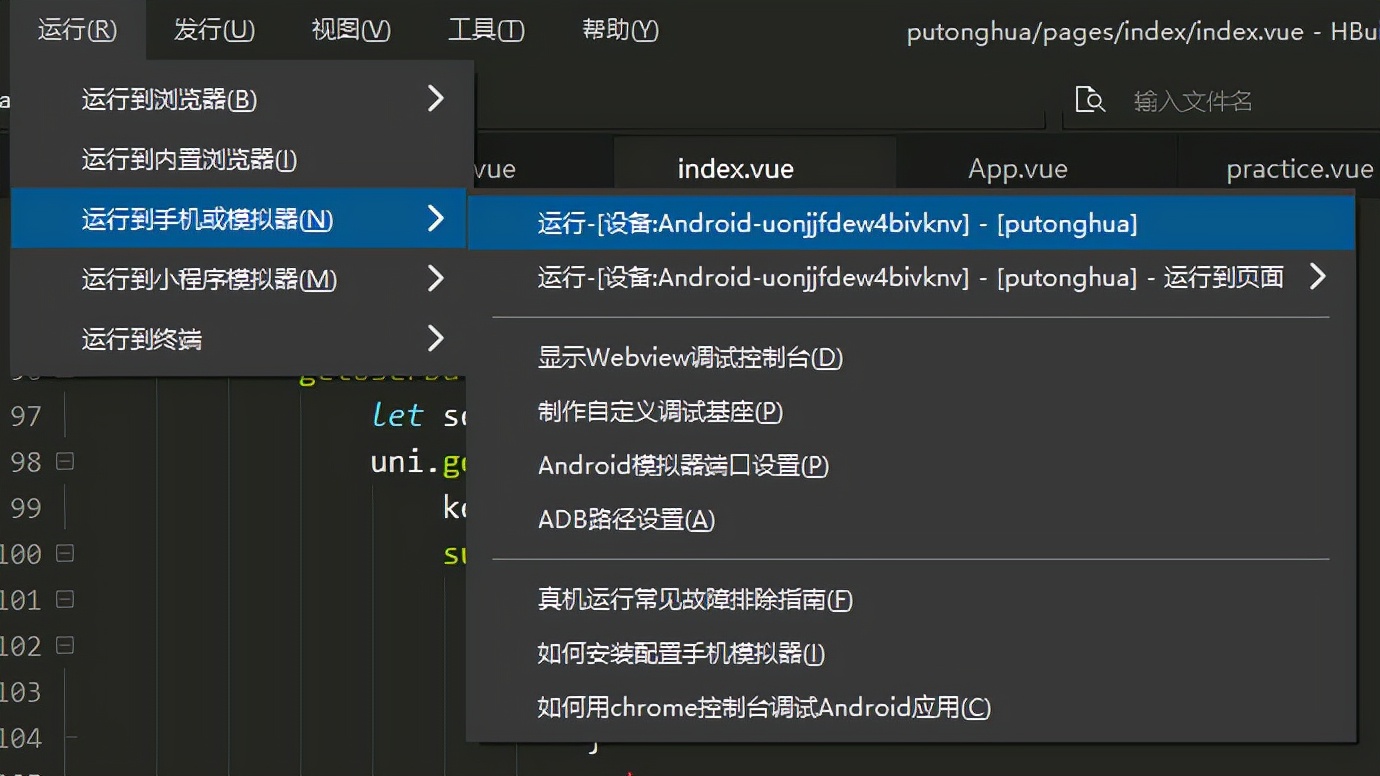
Task: Expand the 运行到小程序模拟器 submenu
Action: coord(435,278)
